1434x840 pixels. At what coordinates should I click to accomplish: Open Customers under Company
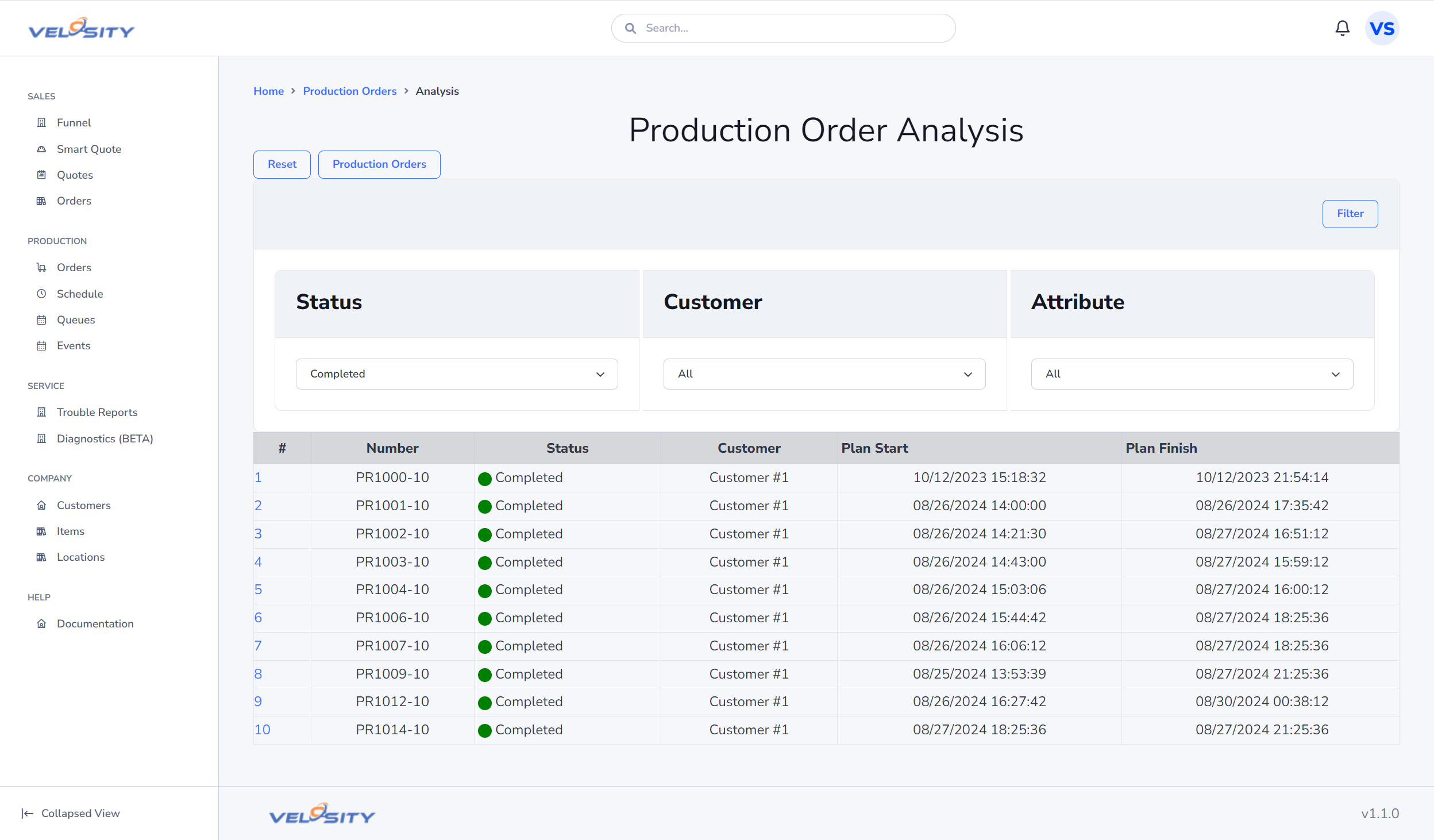[x=84, y=505]
